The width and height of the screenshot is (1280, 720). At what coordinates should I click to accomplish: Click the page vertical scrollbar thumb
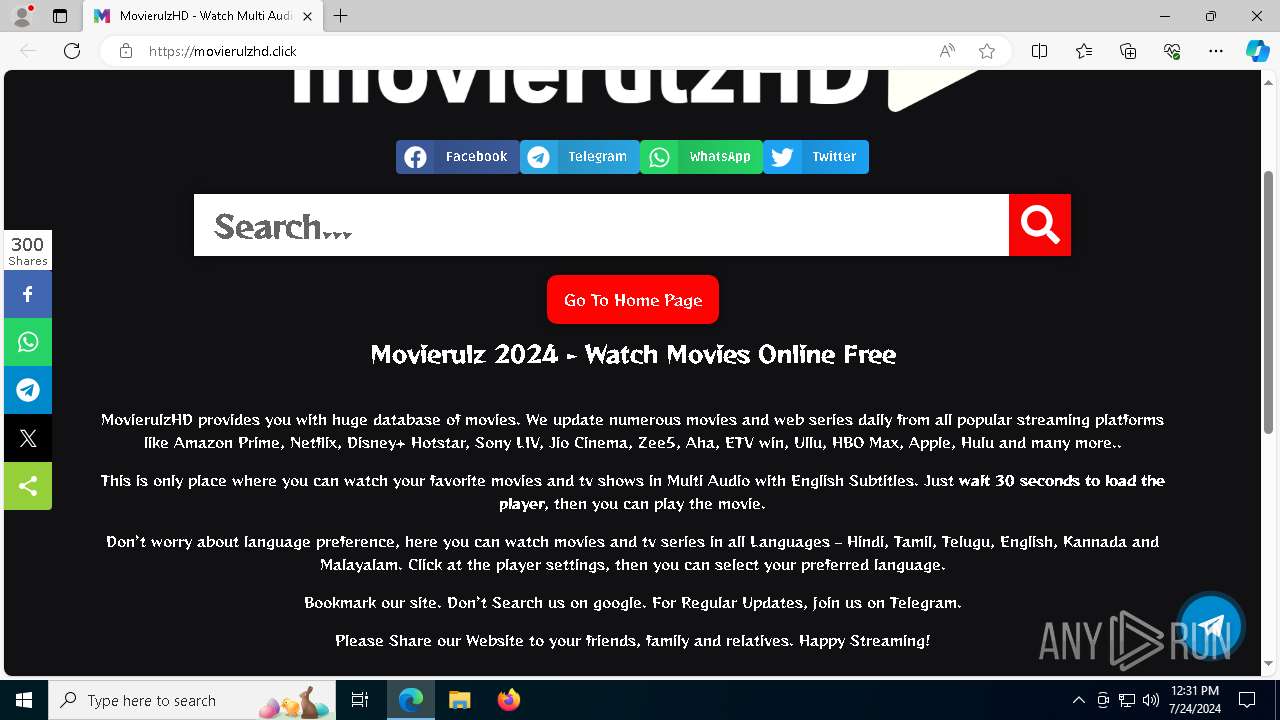coord(1269,302)
